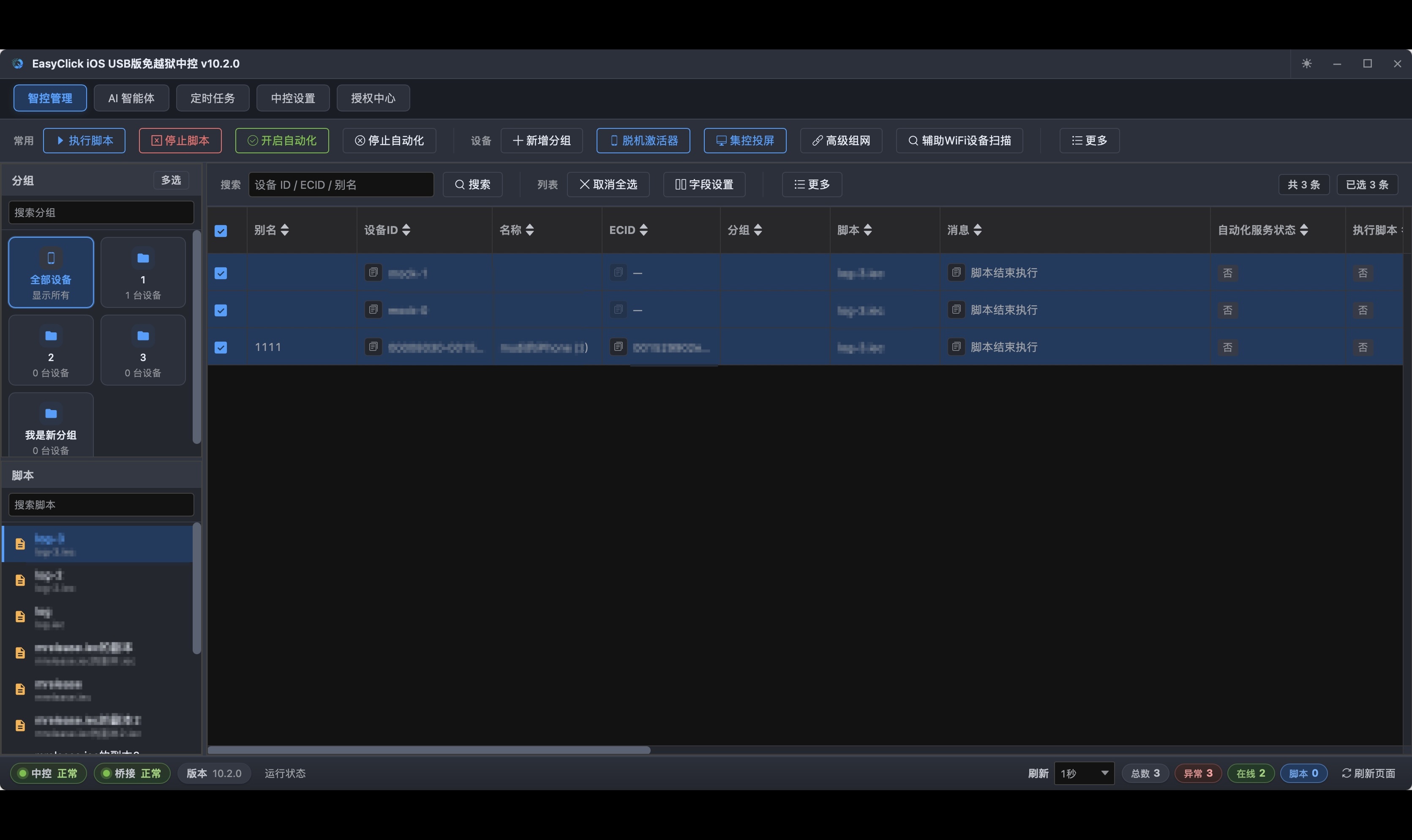Open the 授权中心 tab
This screenshot has height=840, width=1412.
point(373,98)
